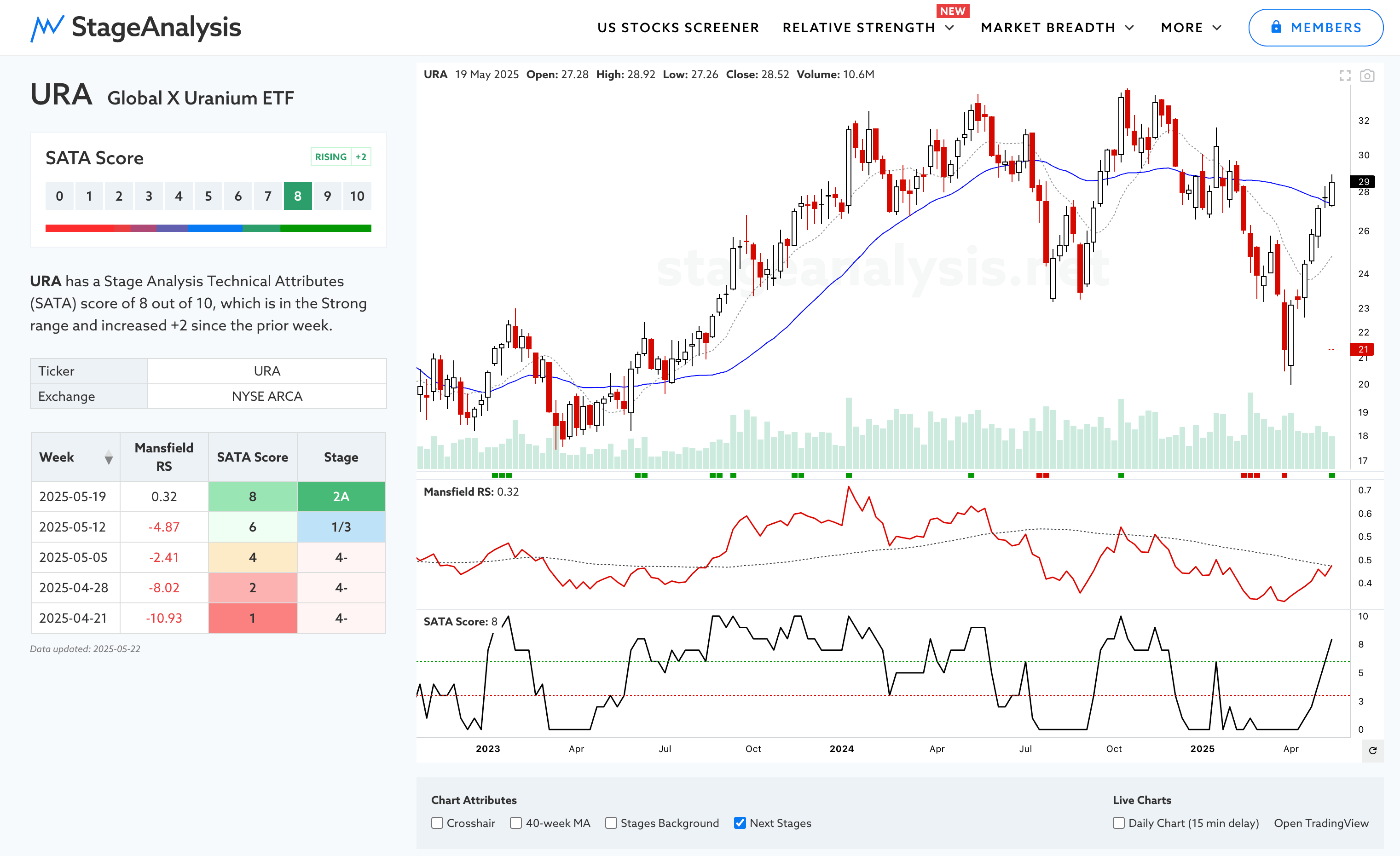Click SATA score cell 4
The width and height of the screenshot is (1400, 856).
[x=252, y=557]
